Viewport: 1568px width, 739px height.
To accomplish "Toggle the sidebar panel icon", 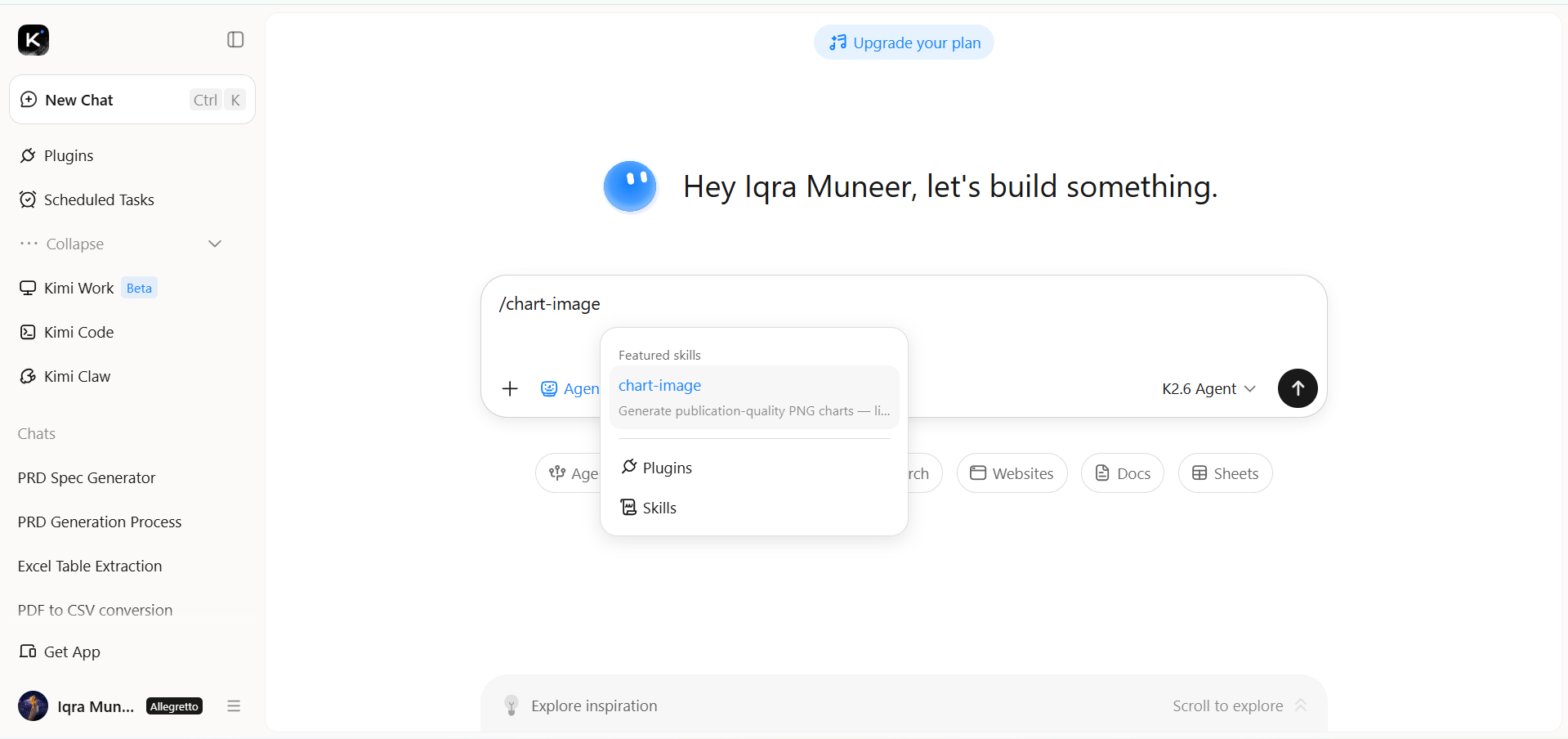I will [235, 39].
